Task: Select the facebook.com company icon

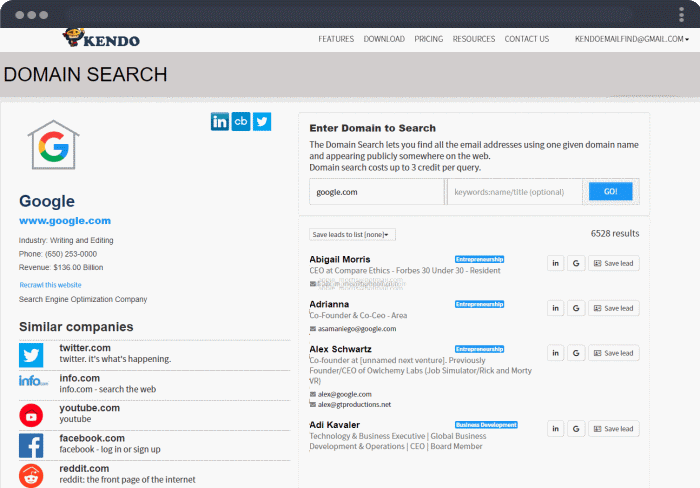Action: (31, 445)
